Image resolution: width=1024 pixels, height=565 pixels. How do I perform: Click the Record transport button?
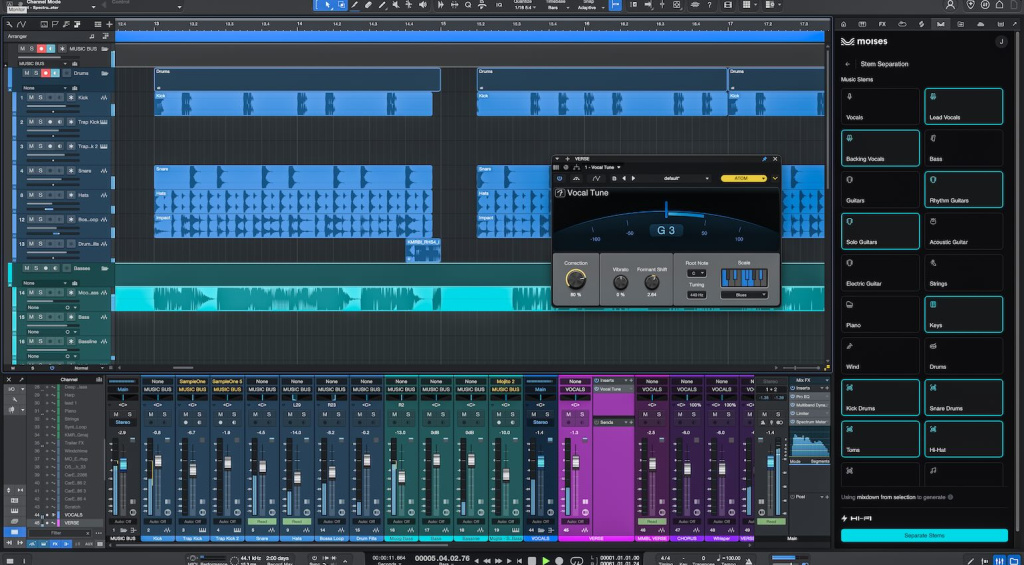[x=560, y=560]
